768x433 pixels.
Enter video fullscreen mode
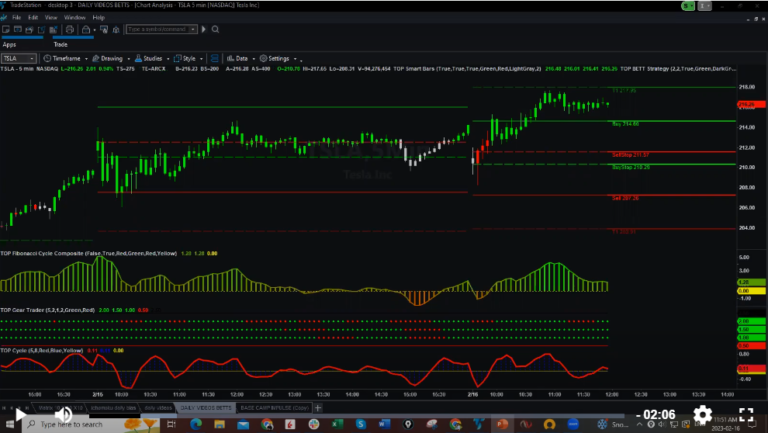(742, 415)
